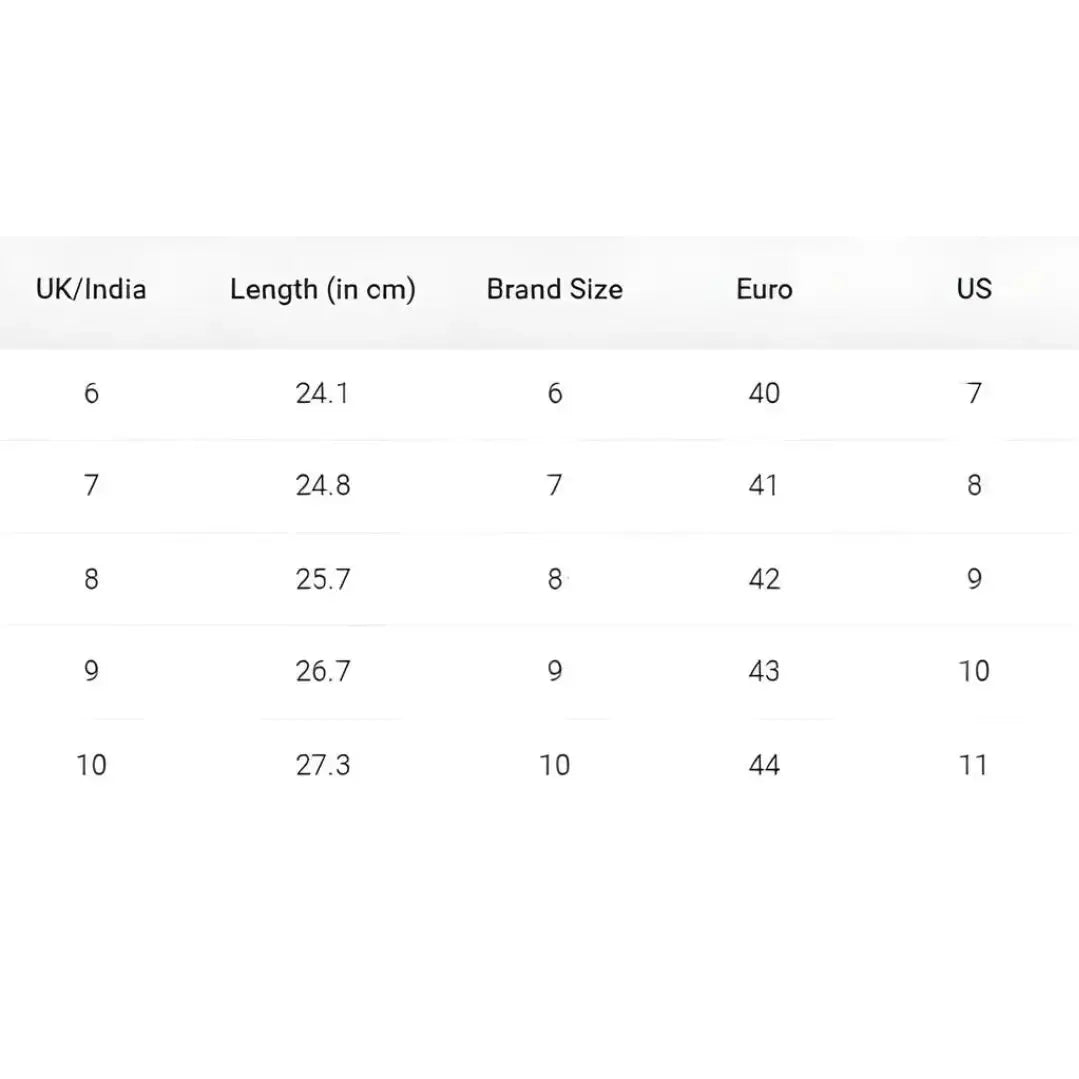The height and width of the screenshot is (1079, 1079).
Task: Select length value 26.7
Action: click(322, 671)
